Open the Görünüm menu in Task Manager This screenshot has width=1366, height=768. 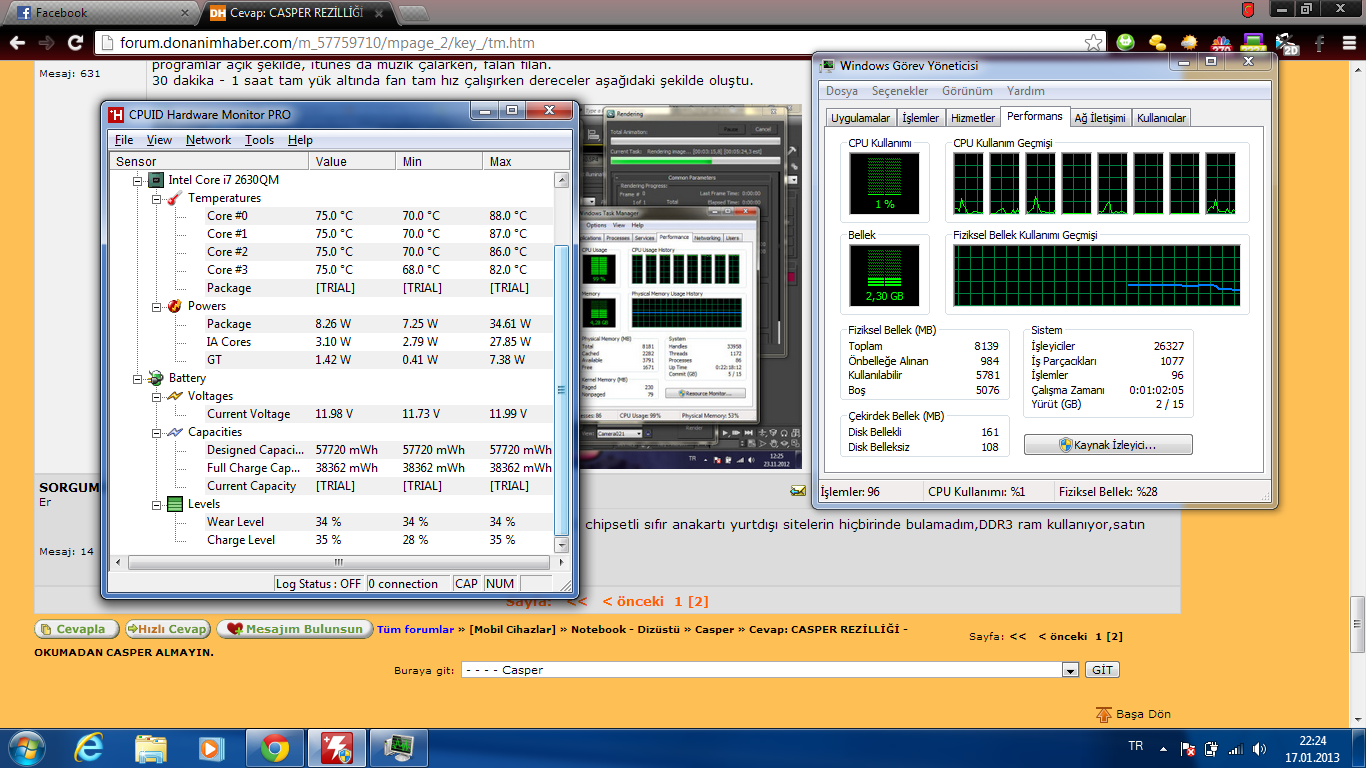(967, 90)
